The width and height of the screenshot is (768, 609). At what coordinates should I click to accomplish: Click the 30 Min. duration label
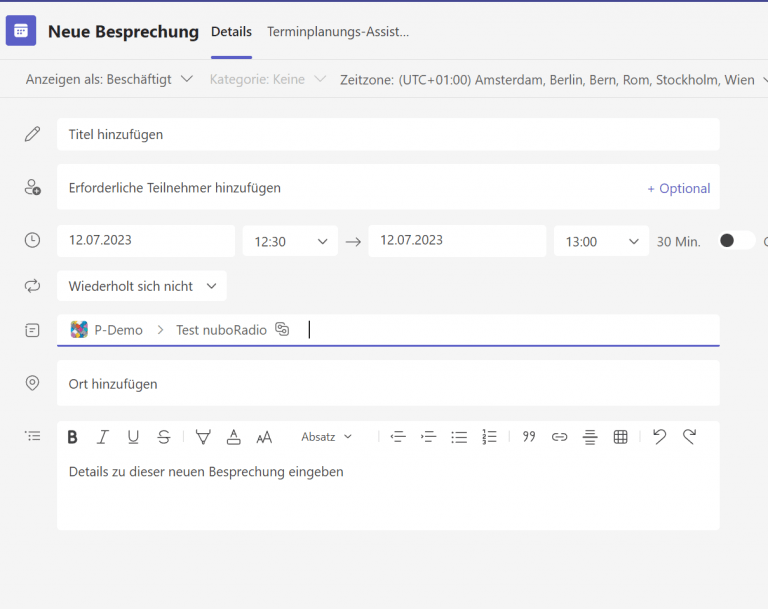pos(678,242)
